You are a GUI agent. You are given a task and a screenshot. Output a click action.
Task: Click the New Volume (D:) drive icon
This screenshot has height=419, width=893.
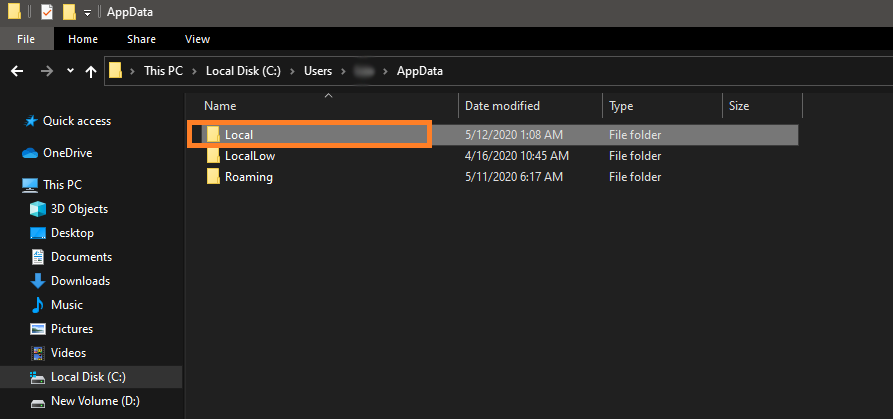pyautogui.click(x=38, y=403)
